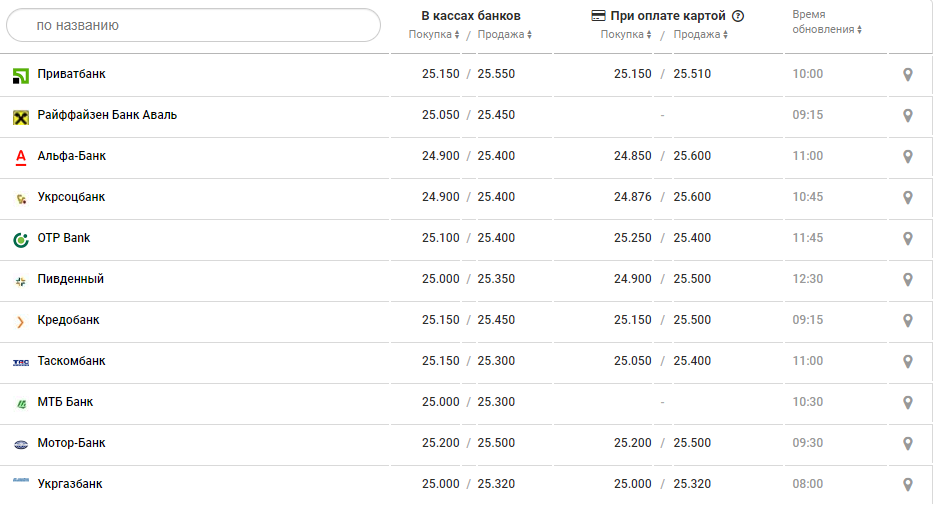Open the Укрсоцбанк bank link
The height and width of the screenshot is (505, 935).
[71, 197]
